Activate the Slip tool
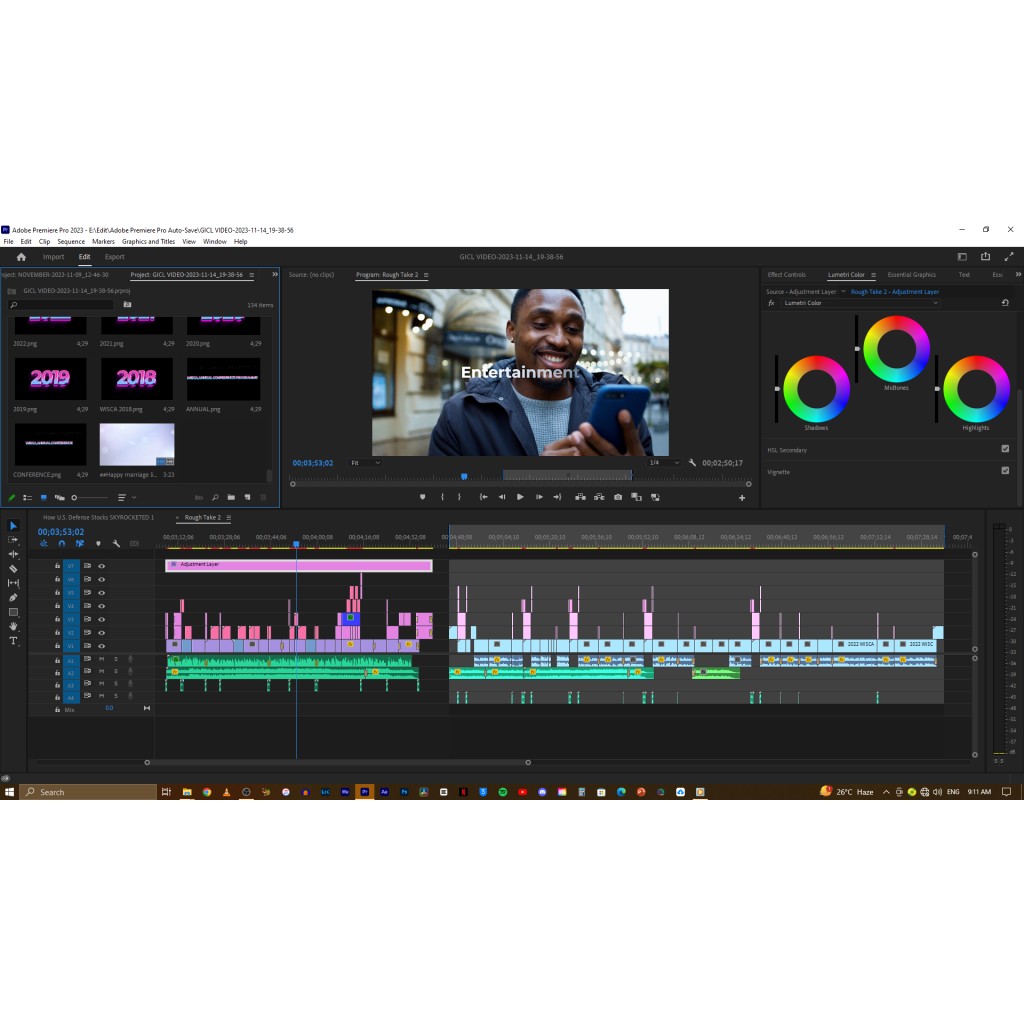 [14, 583]
